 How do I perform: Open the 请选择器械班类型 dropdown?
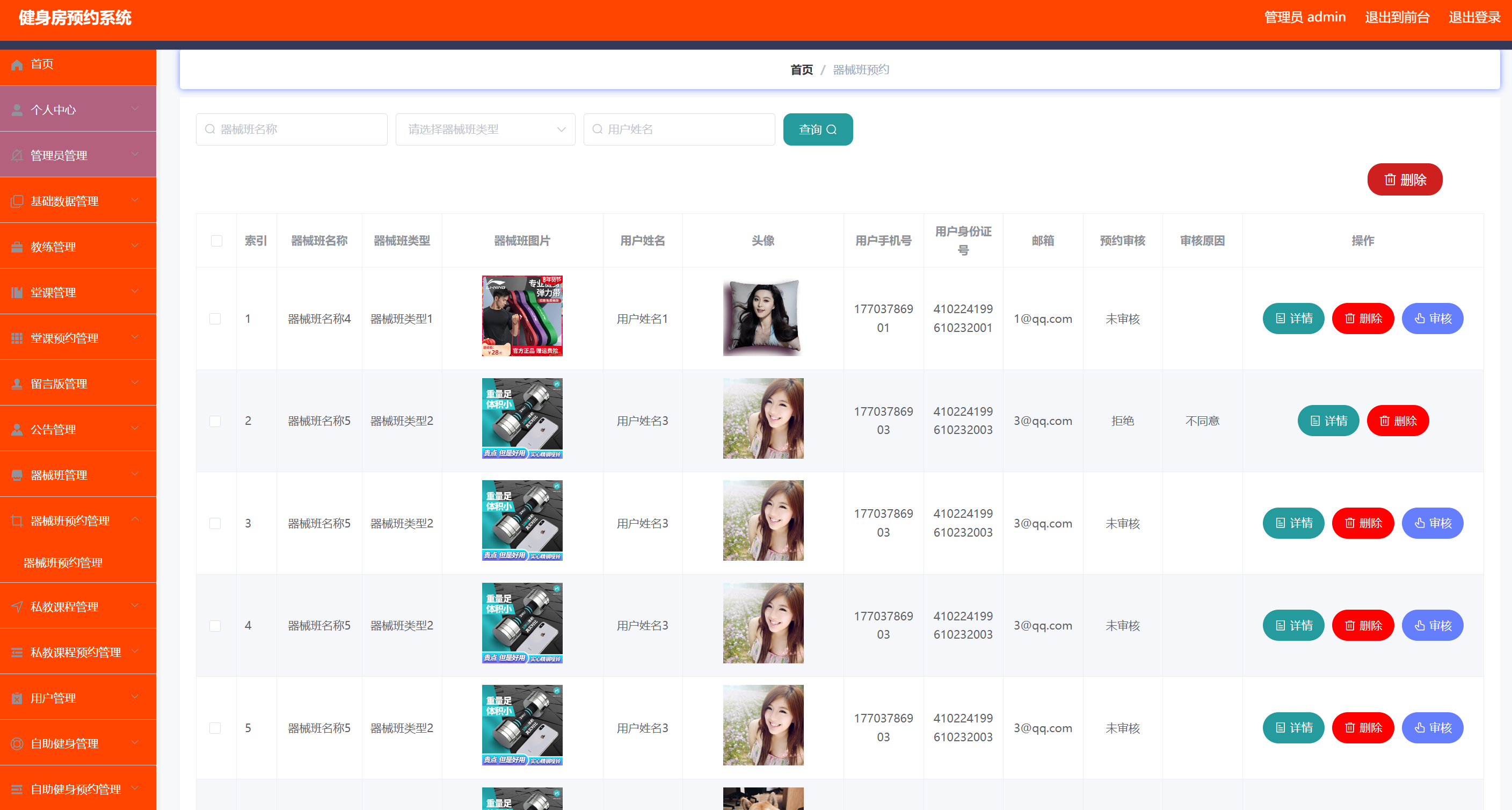pyautogui.click(x=485, y=129)
